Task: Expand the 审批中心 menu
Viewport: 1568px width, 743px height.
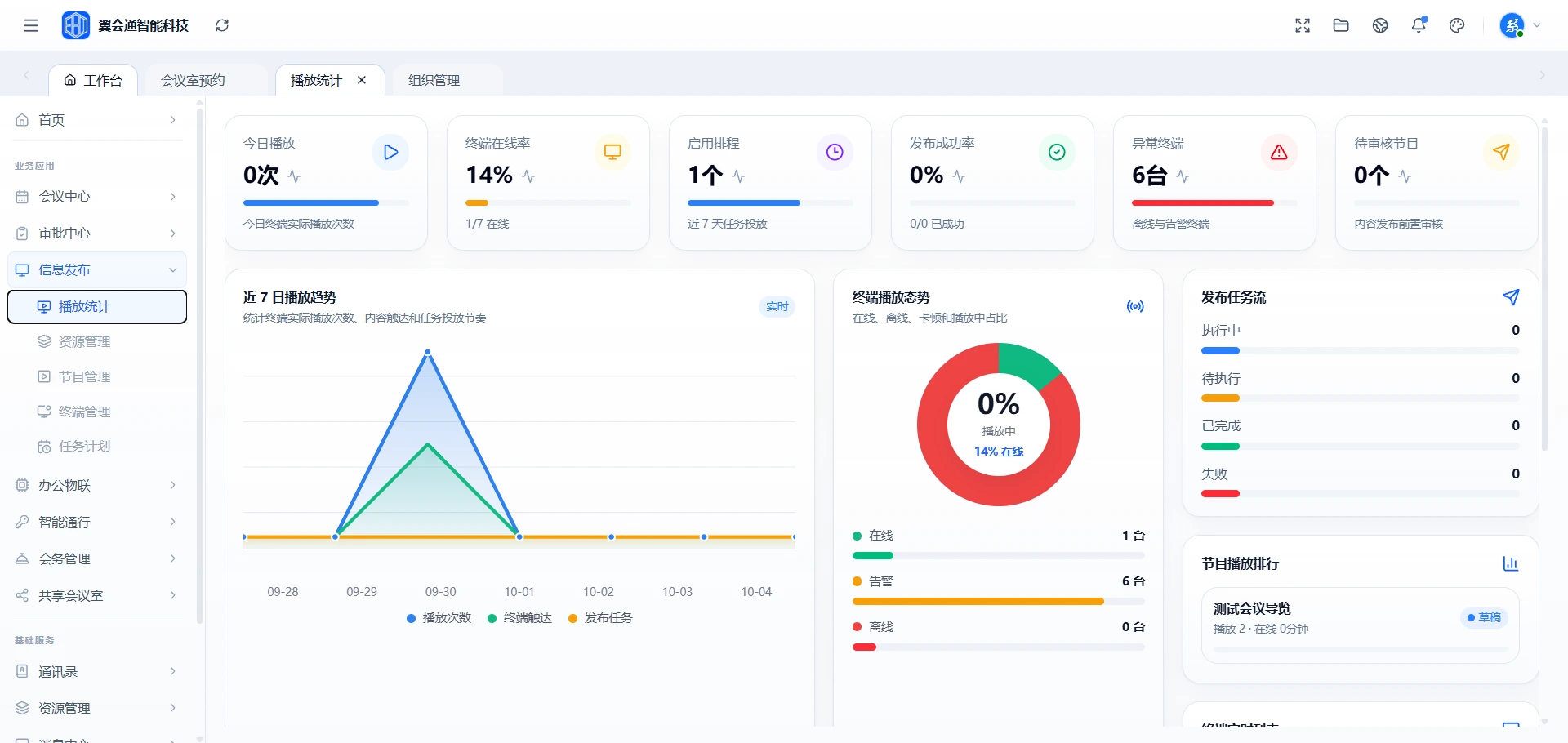Action: pos(97,234)
